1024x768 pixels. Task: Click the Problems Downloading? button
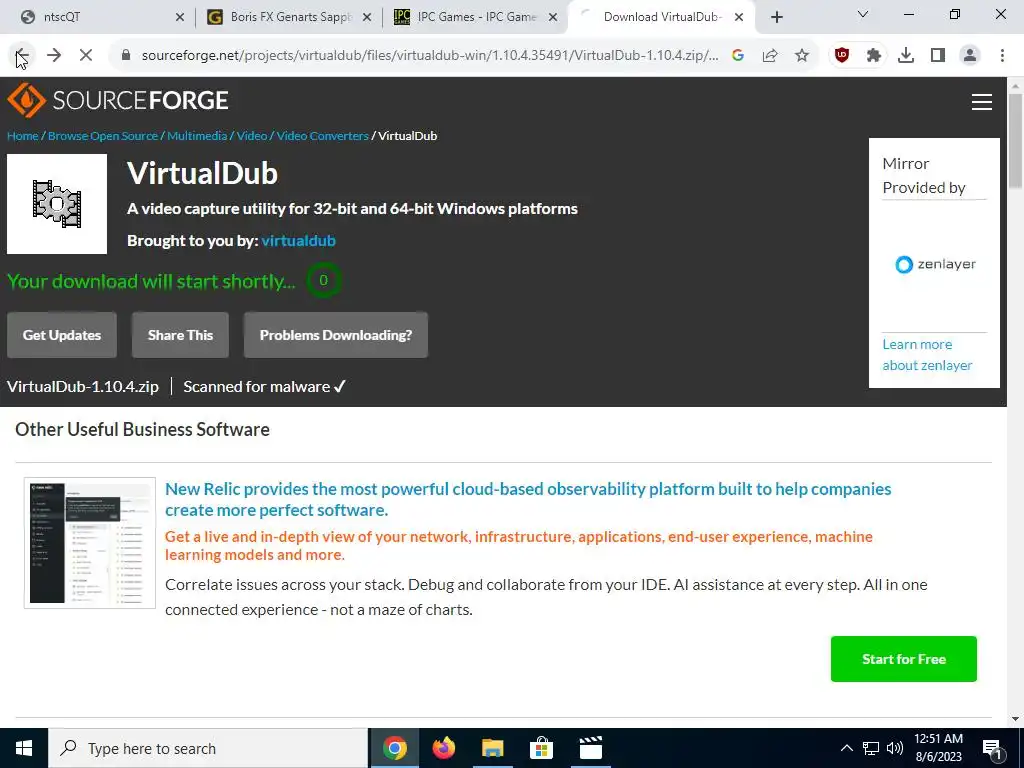click(x=336, y=335)
